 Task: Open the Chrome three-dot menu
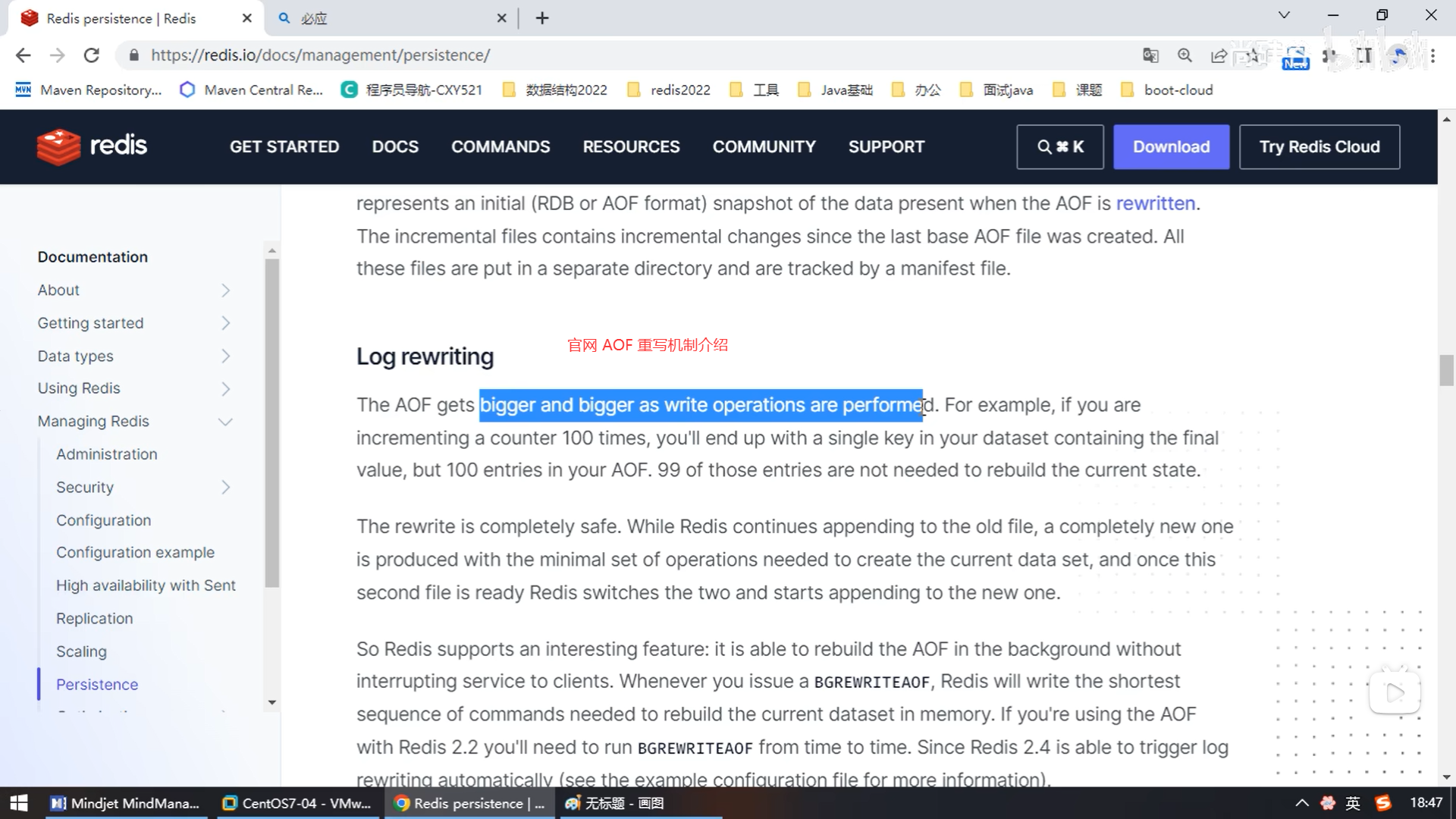coord(1432,55)
